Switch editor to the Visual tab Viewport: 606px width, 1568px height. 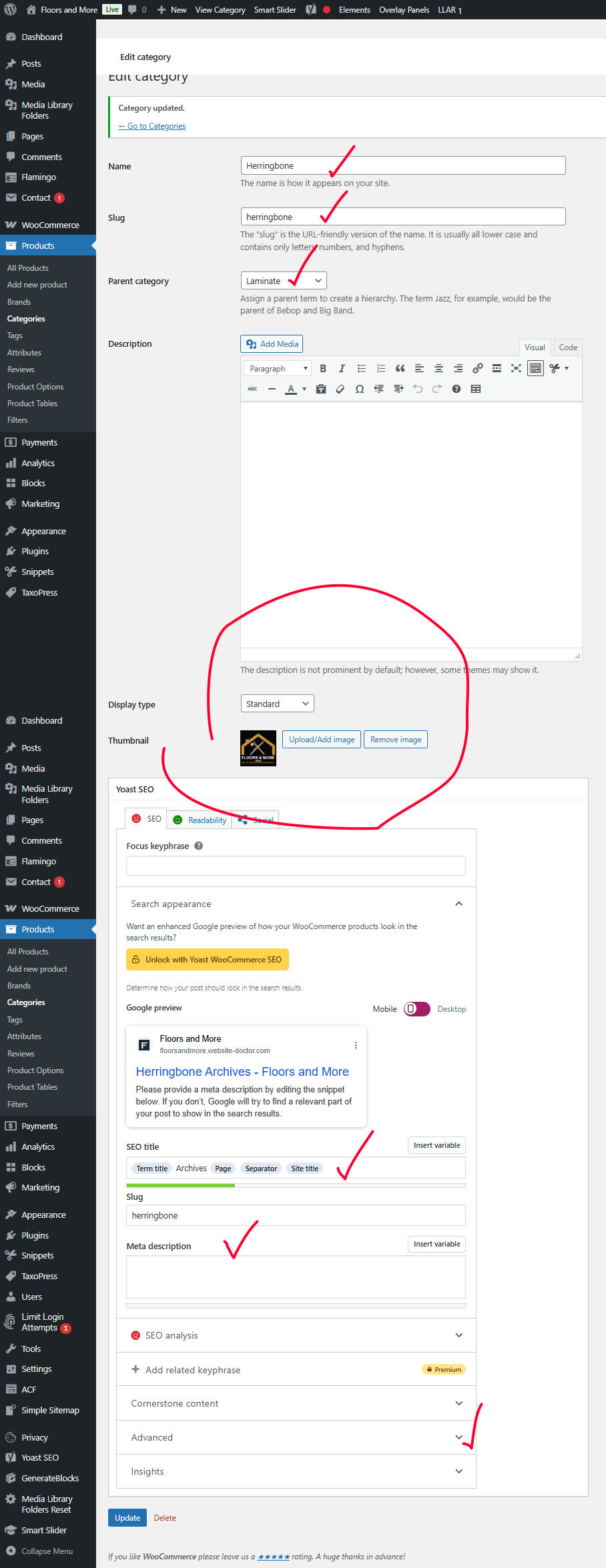tap(535, 347)
